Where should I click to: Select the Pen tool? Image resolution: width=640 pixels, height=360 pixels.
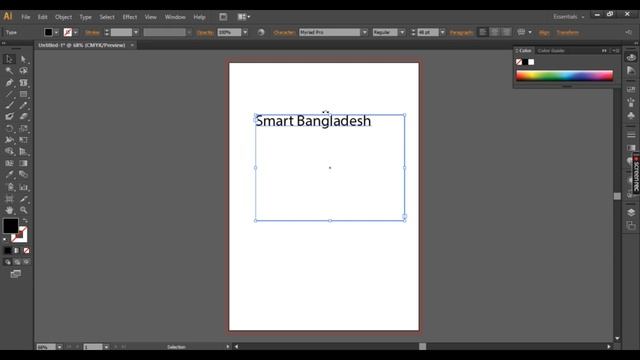click(9, 82)
